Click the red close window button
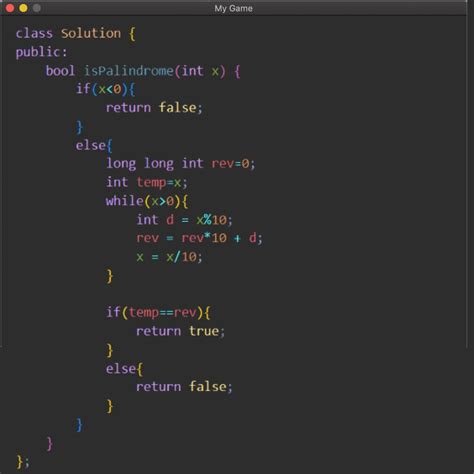This screenshot has width=474, height=474. click(x=10, y=8)
